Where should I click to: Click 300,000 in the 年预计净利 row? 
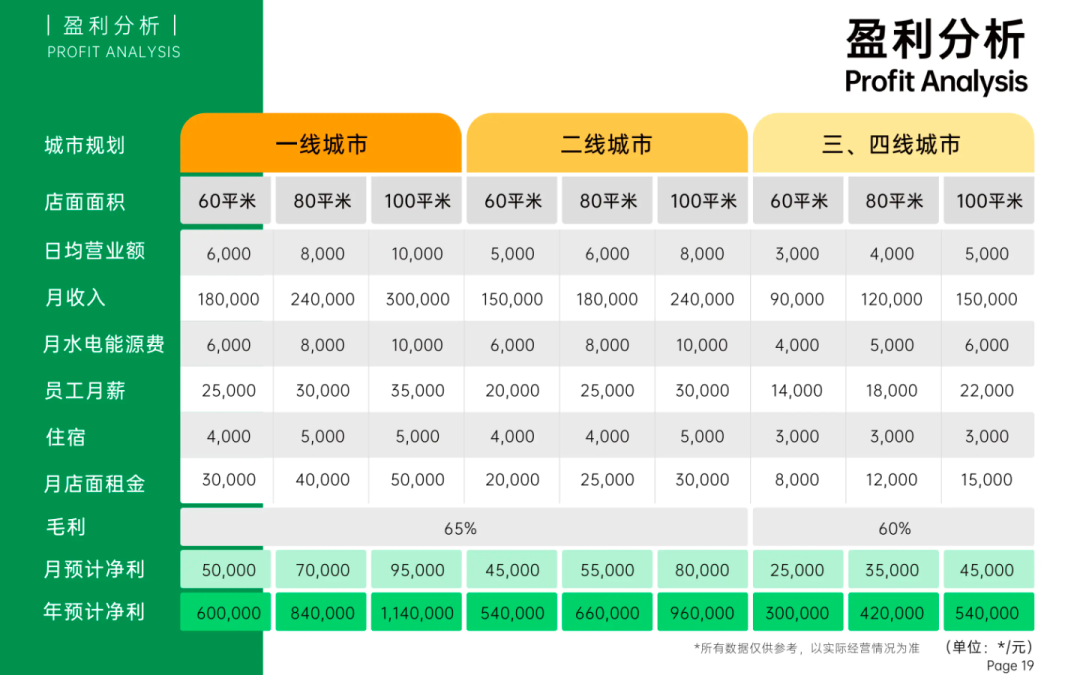pyautogui.click(x=797, y=612)
